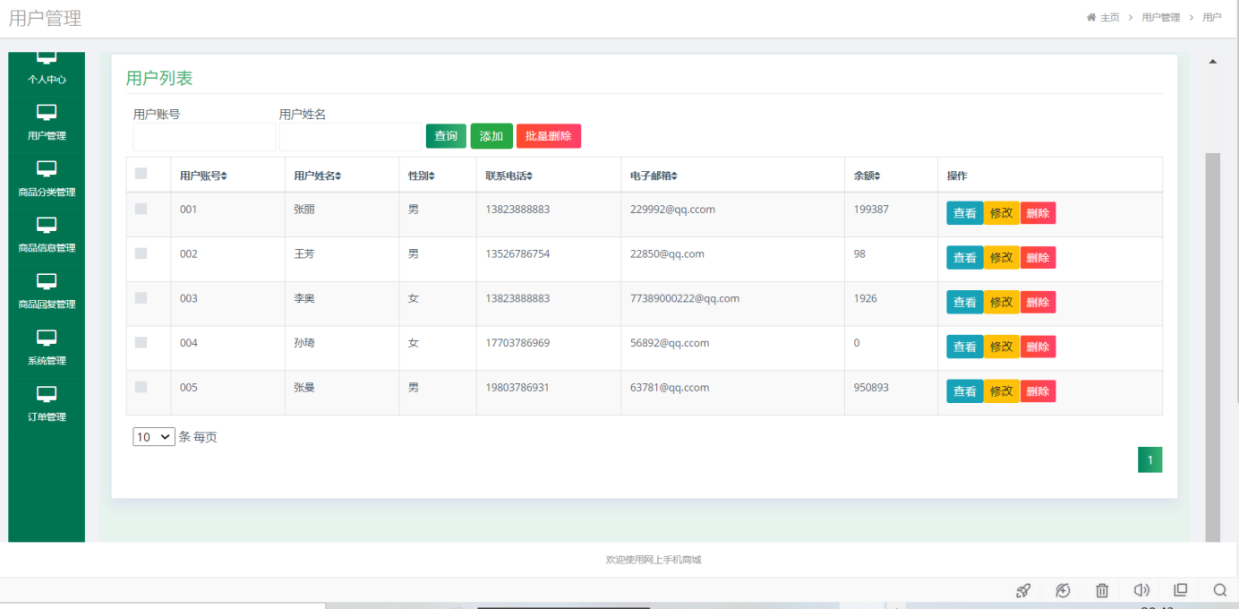Sort table by 联系电话 column

click(x=509, y=176)
